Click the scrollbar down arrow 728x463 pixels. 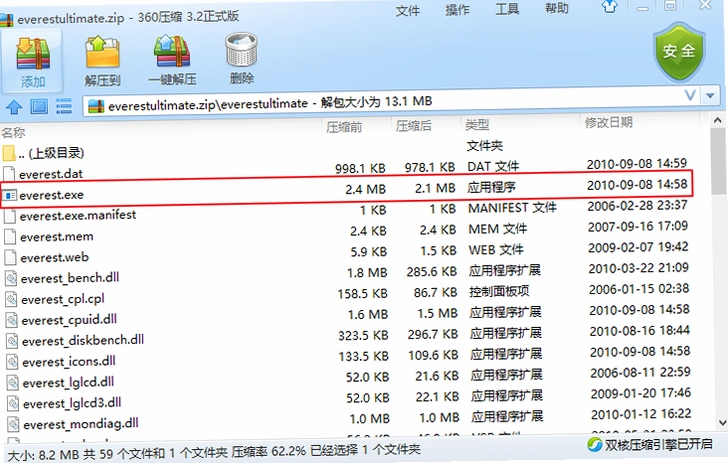click(x=722, y=423)
